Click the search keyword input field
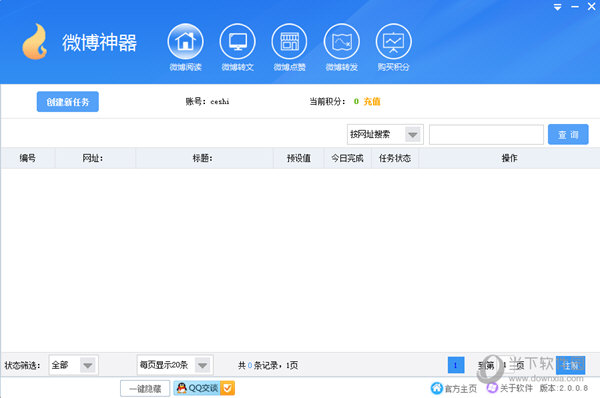Image resolution: width=600 pixels, height=398 pixels. coord(486,135)
